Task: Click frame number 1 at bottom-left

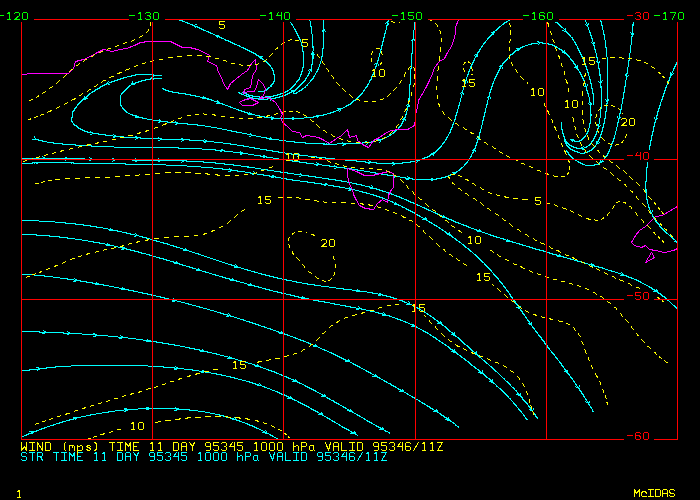Action: pyautogui.click(x=18, y=493)
